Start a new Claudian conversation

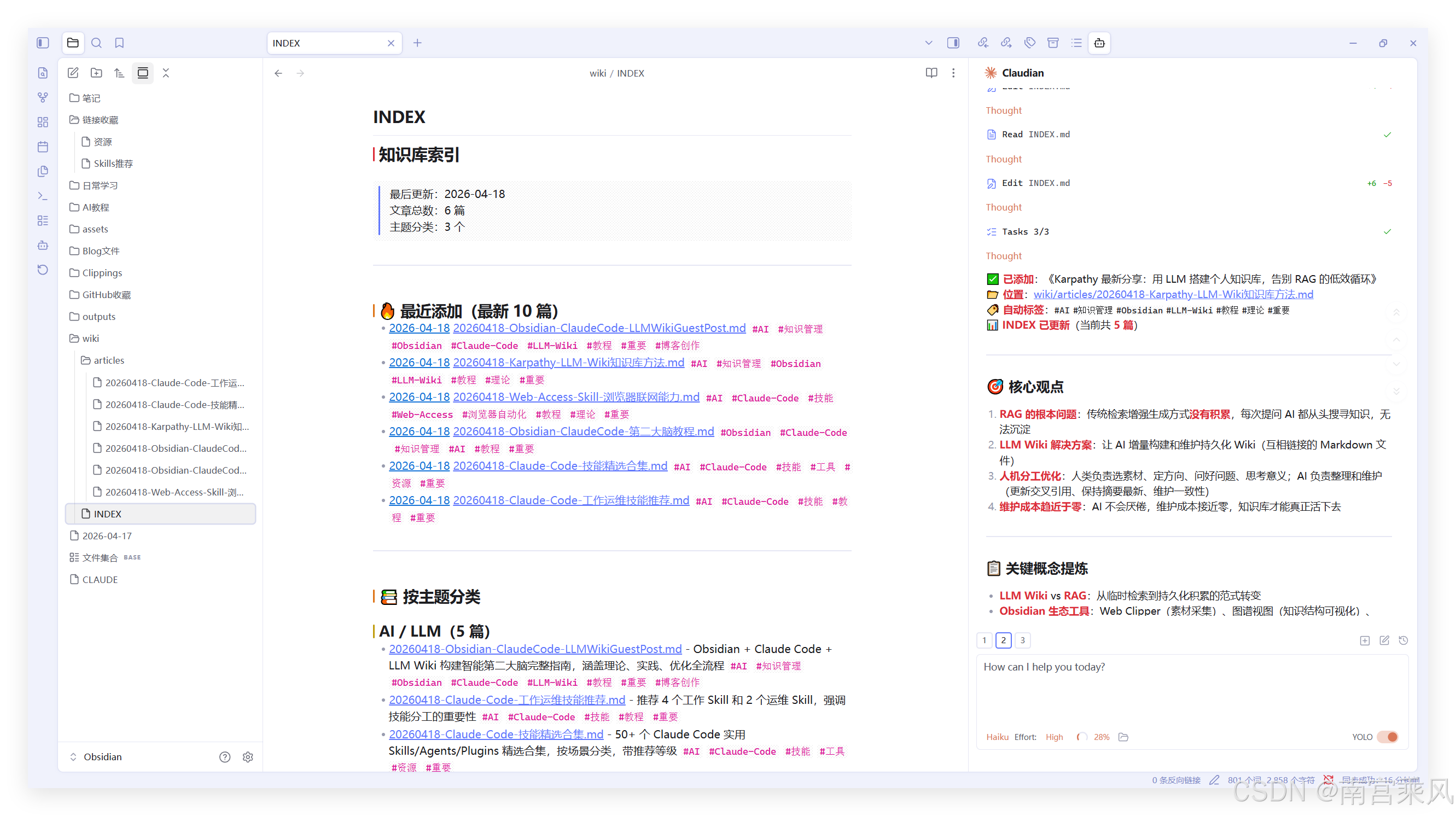(x=1384, y=640)
